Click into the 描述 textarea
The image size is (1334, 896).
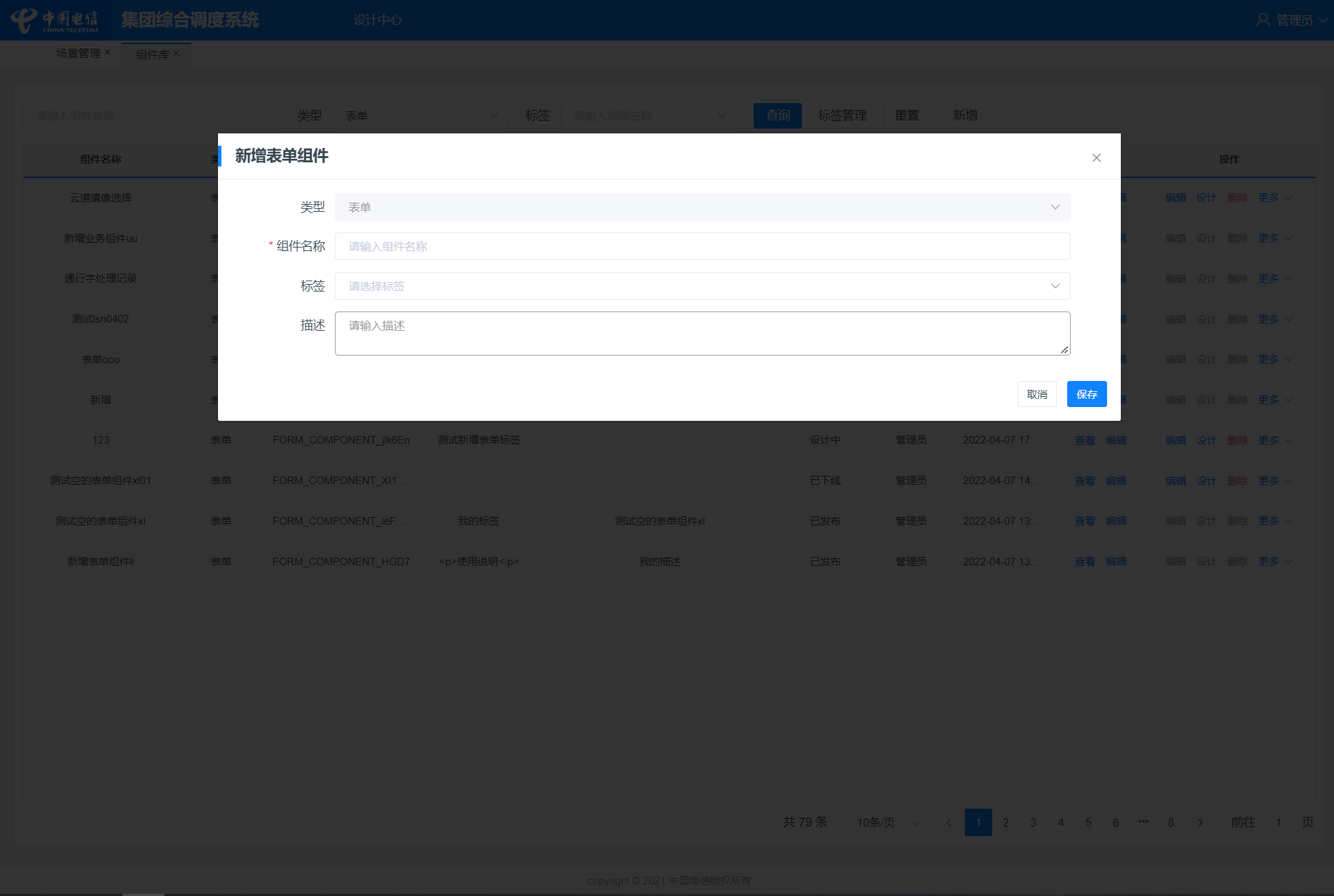pyautogui.click(x=702, y=334)
